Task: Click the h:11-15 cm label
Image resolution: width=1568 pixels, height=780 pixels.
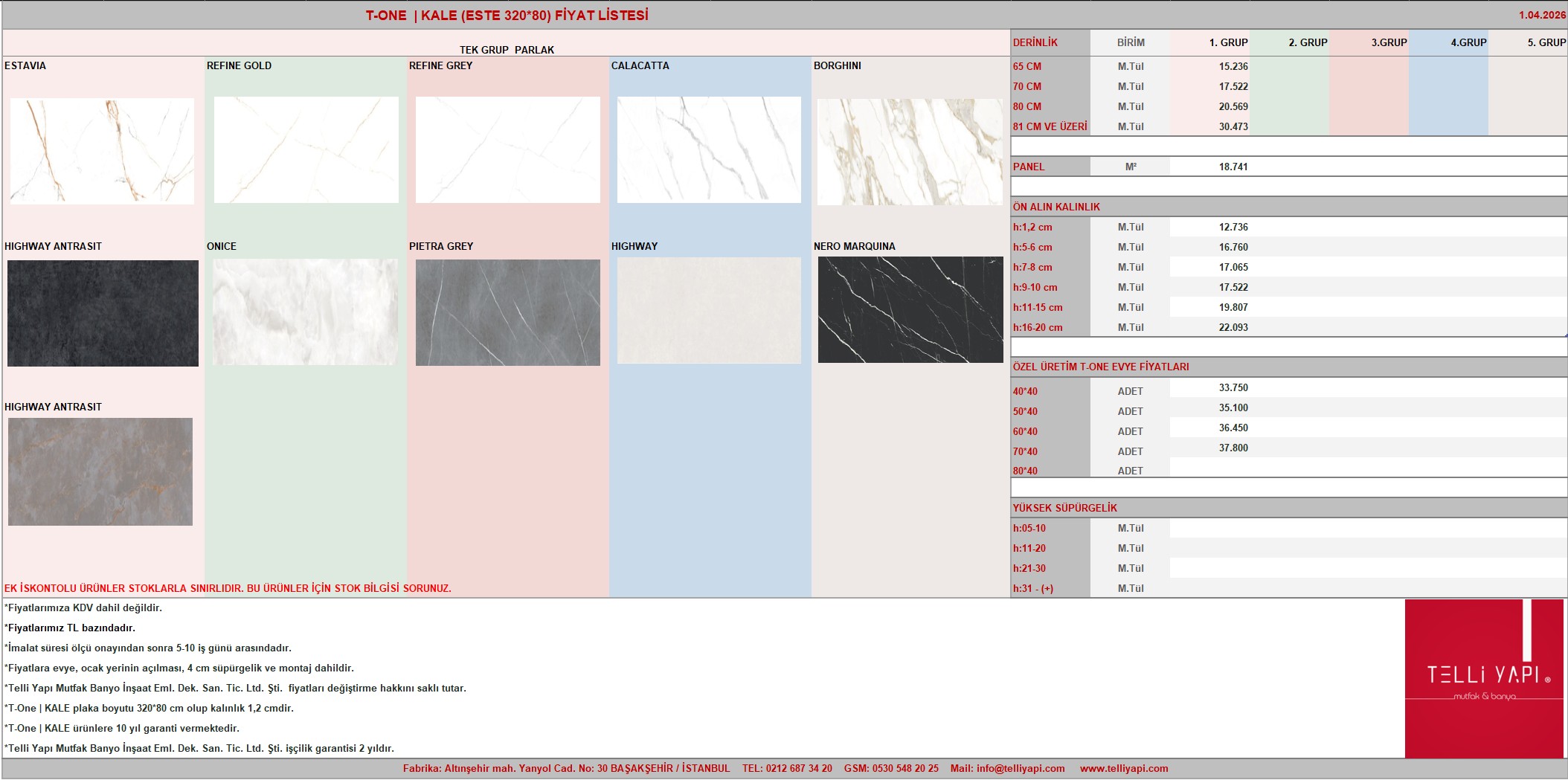Action: [x=1038, y=307]
